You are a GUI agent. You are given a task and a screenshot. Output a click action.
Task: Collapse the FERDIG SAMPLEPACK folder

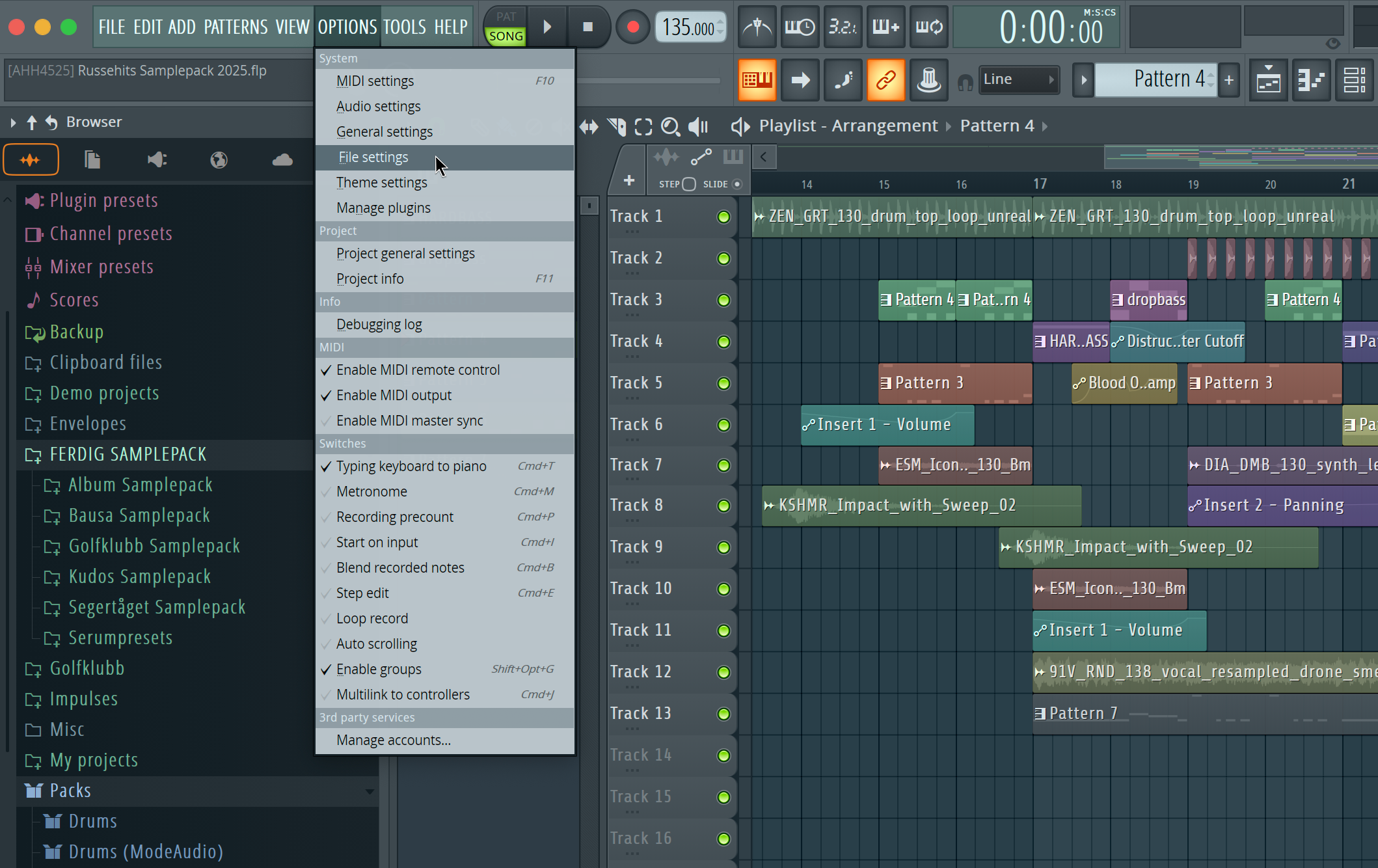(128, 454)
